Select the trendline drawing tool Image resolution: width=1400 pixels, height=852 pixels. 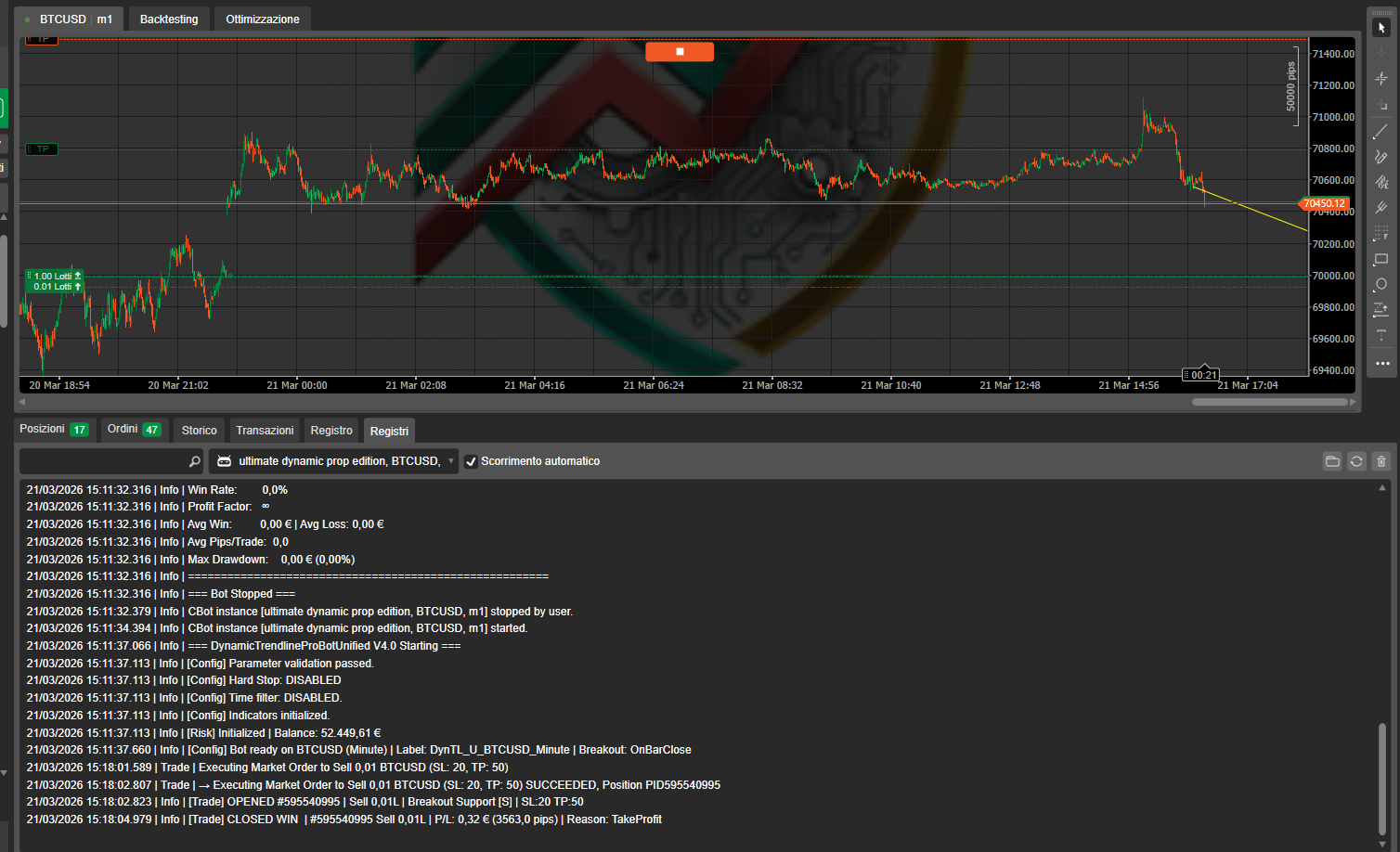(1381, 131)
